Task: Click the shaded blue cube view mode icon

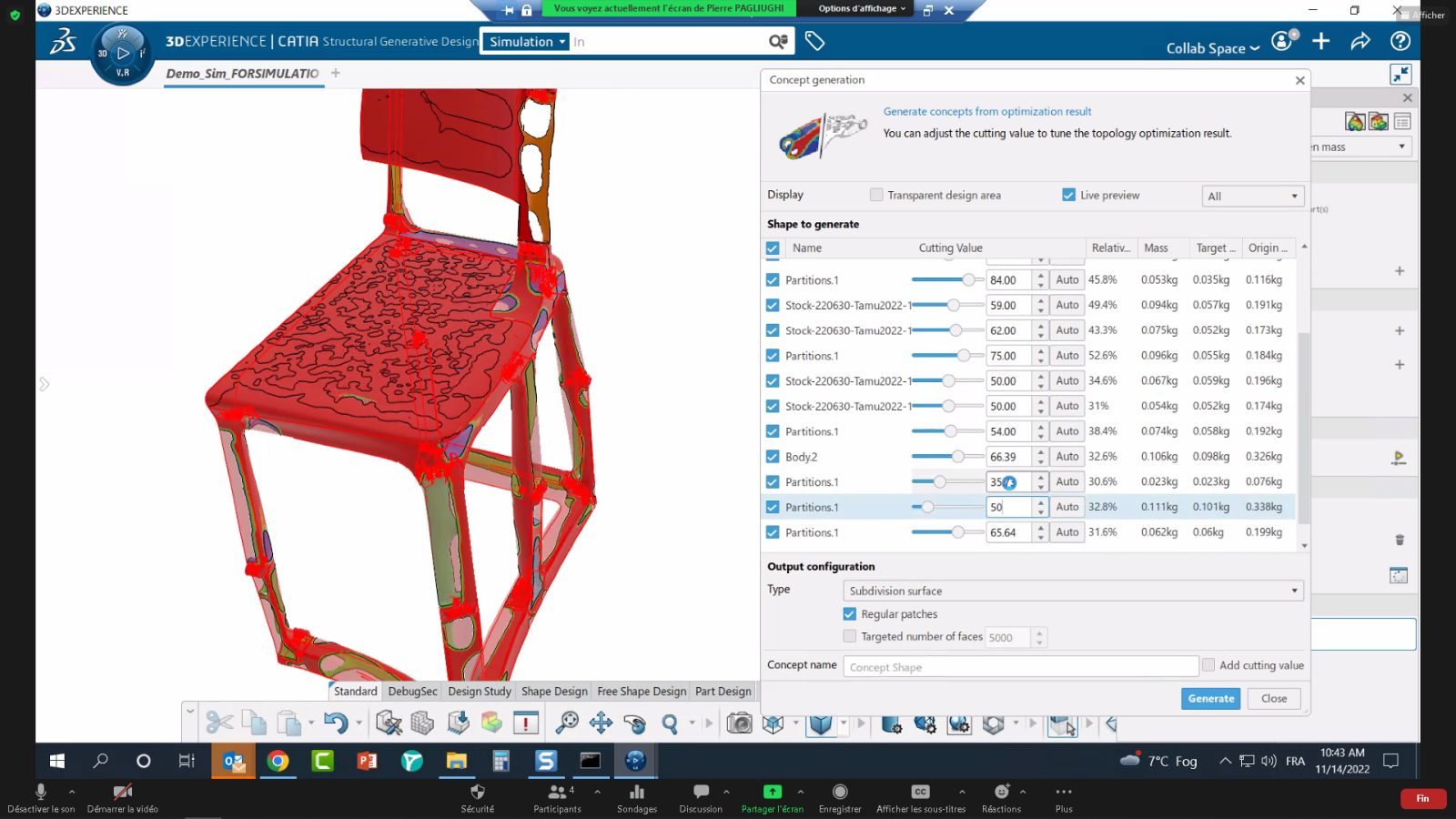Action: (x=821, y=723)
